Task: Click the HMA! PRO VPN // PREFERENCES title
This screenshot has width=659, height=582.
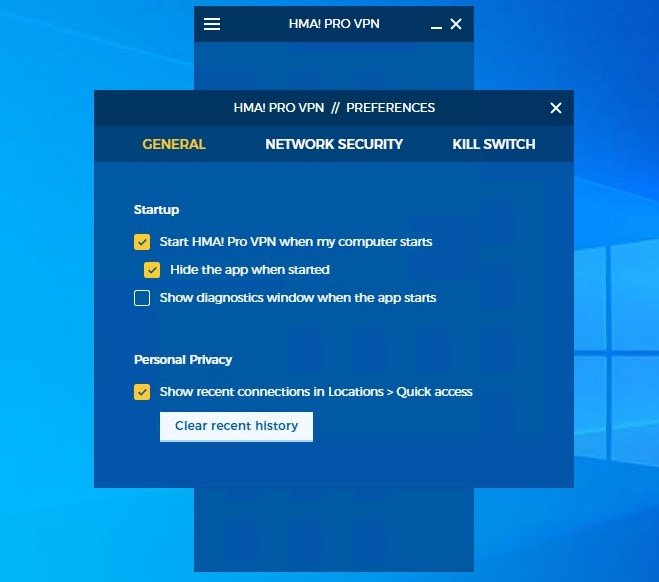Action: [x=334, y=108]
